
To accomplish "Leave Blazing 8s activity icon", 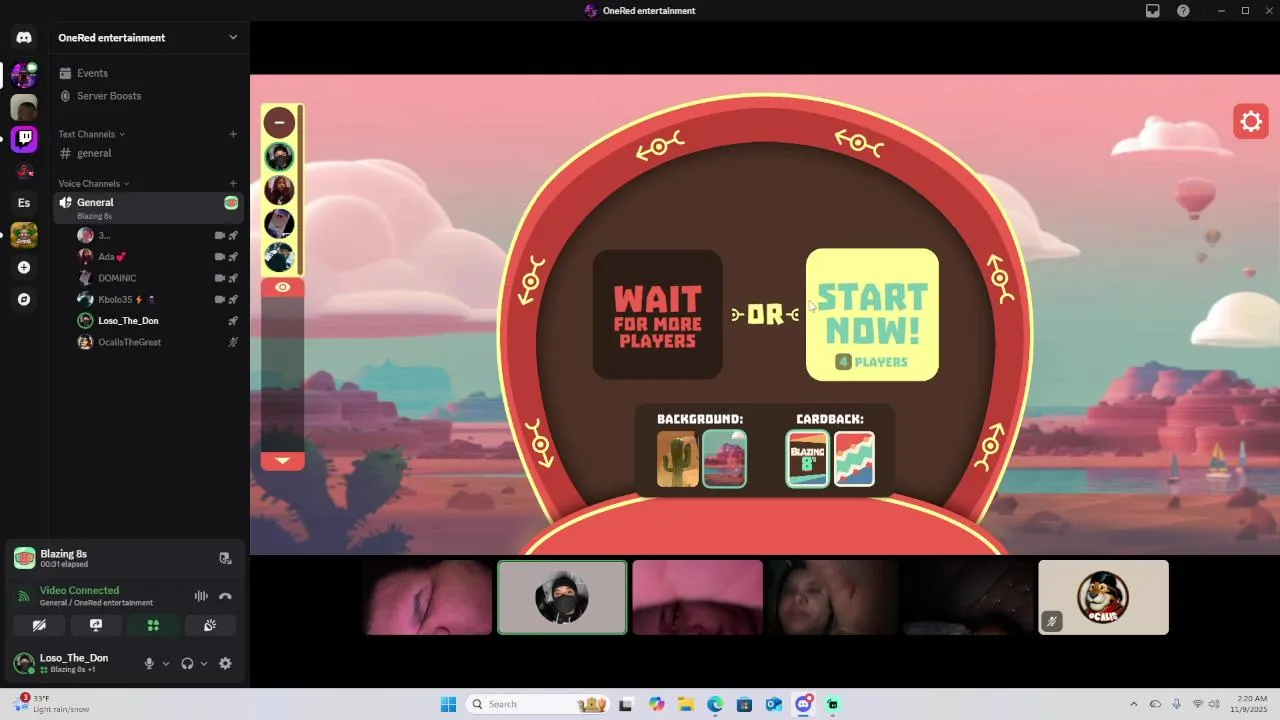I will [x=225, y=558].
